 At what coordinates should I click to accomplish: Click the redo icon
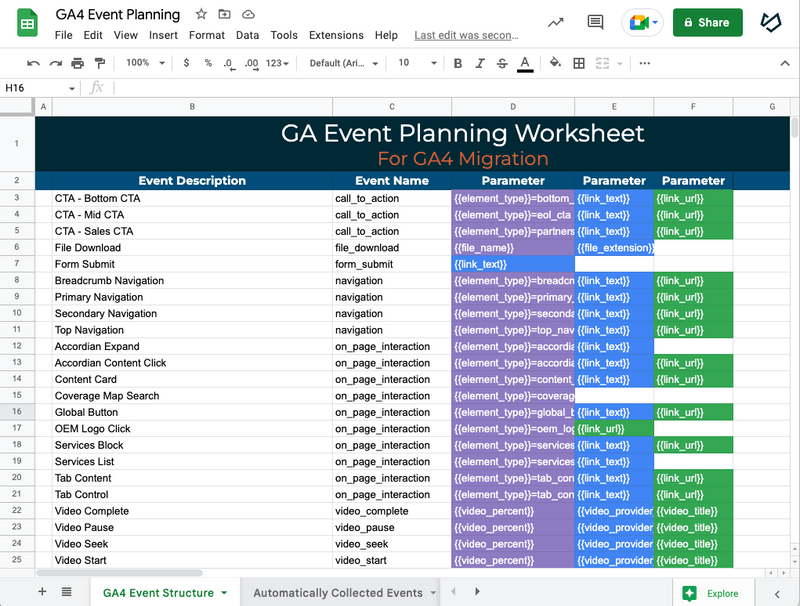click(55, 63)
